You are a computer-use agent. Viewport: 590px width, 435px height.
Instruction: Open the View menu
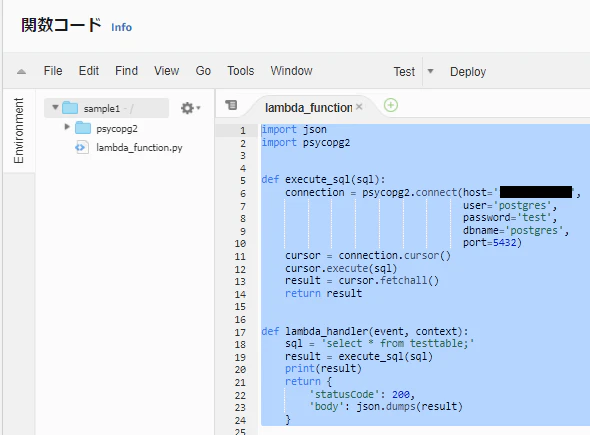pyautogui.click(x=166, y=71)
